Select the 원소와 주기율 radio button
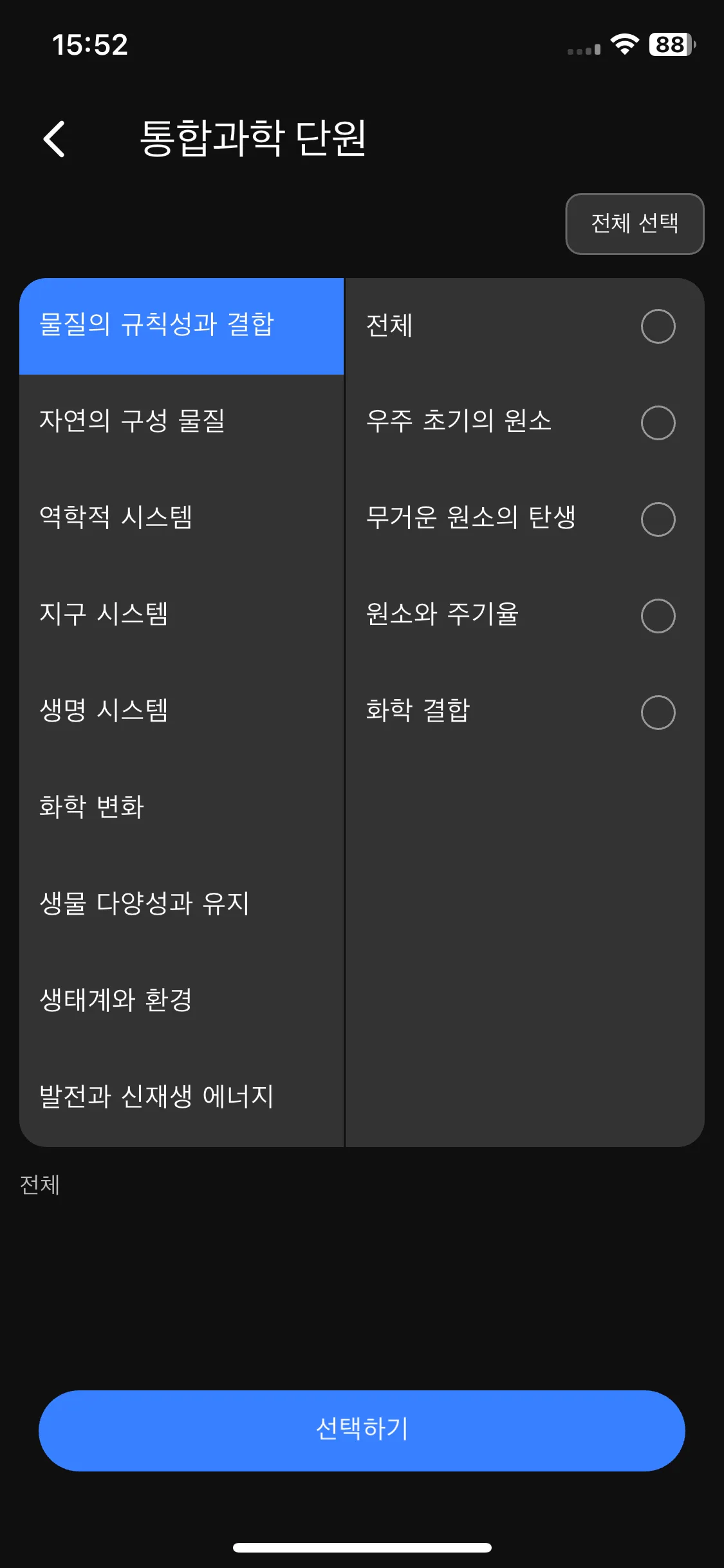Viewport: 724px width, 1568px height. (658, 616)
